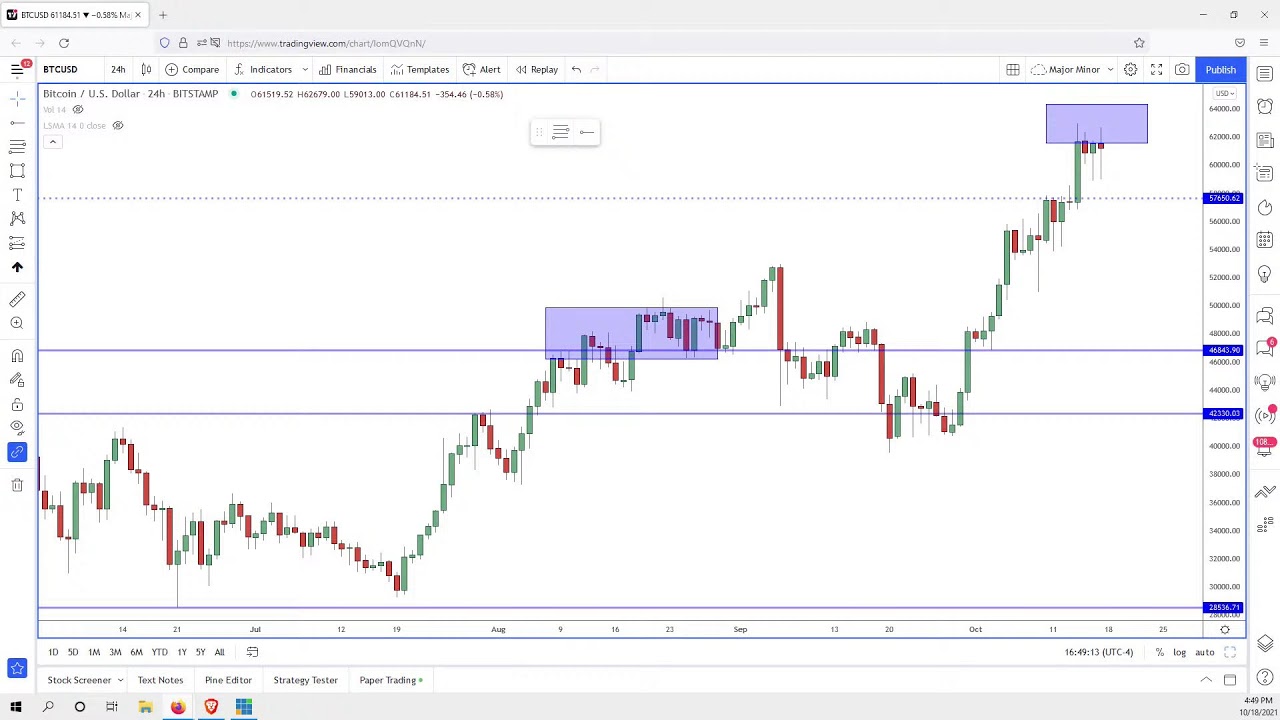Expand bottom panel with up arrow
1280x720 pixels.
tap(1206, 680)
